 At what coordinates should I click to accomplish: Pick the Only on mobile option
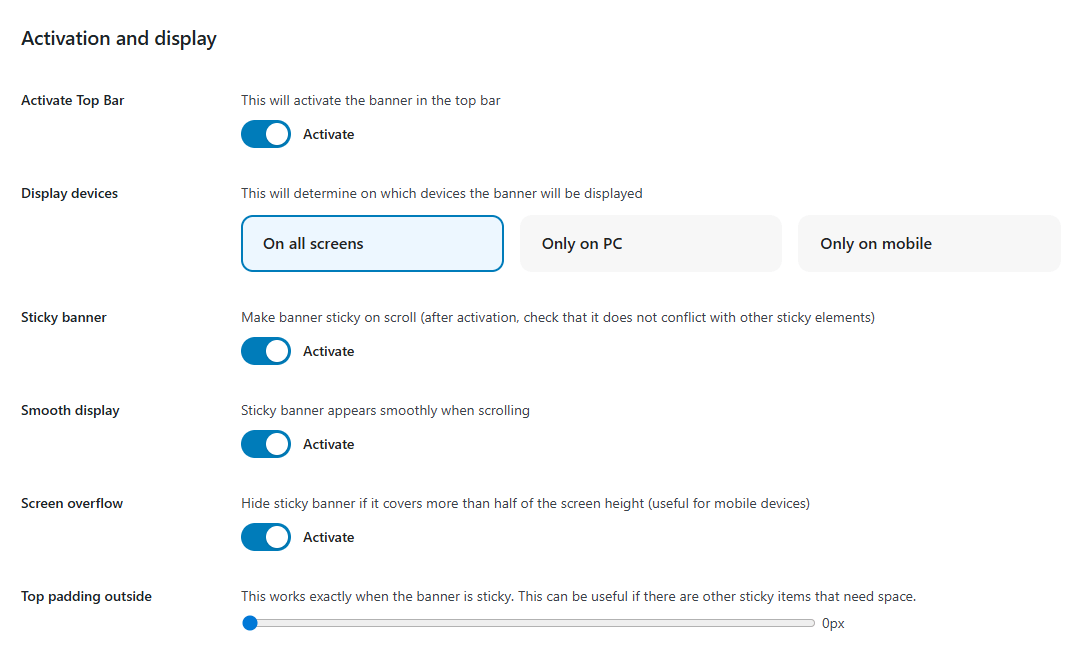[928, 243]
